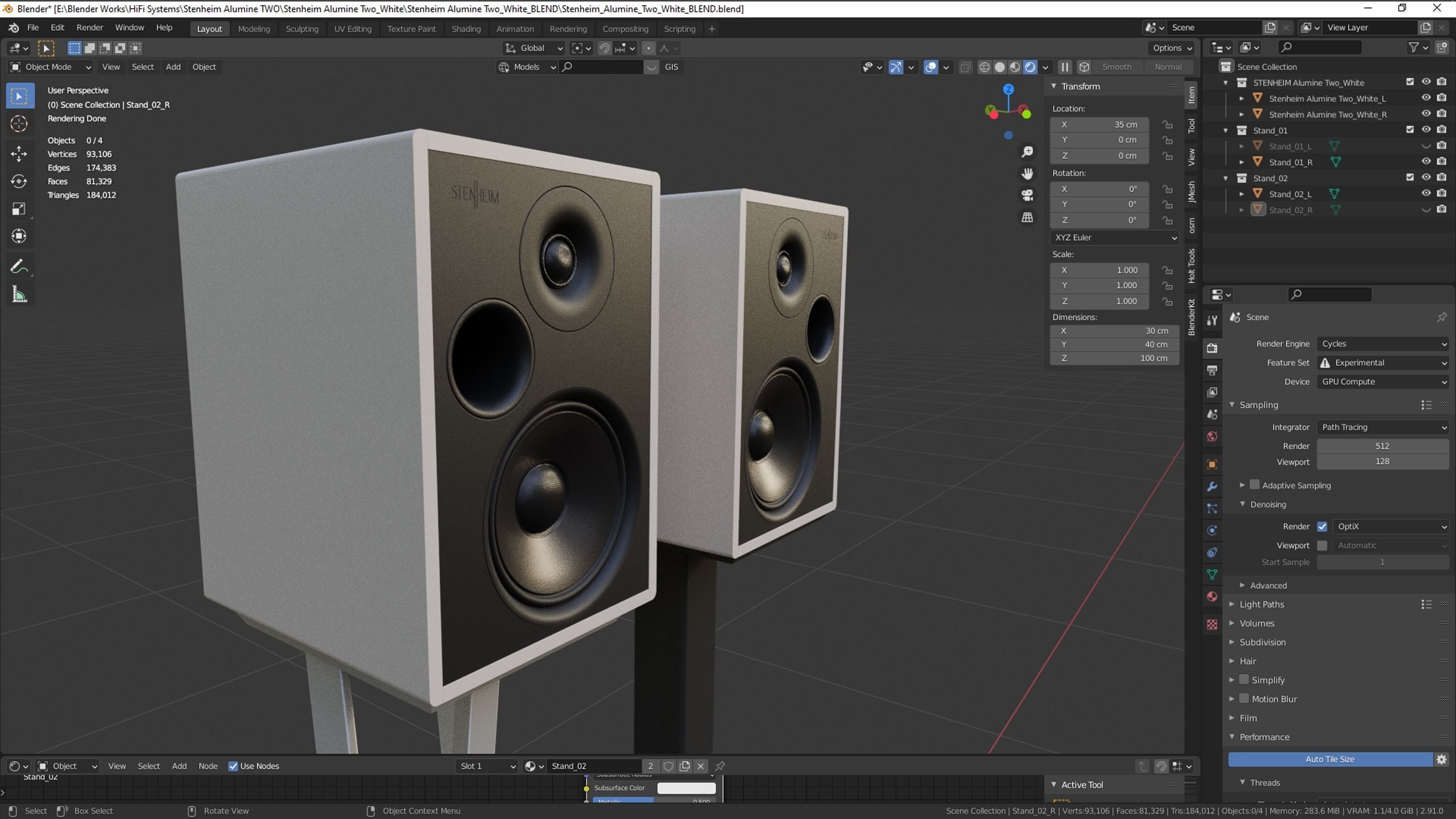Image resolution: width=1456 pixels, height=819 pixels.
Task: Open the Texture properties checker tab
Action: (1212, 624)
